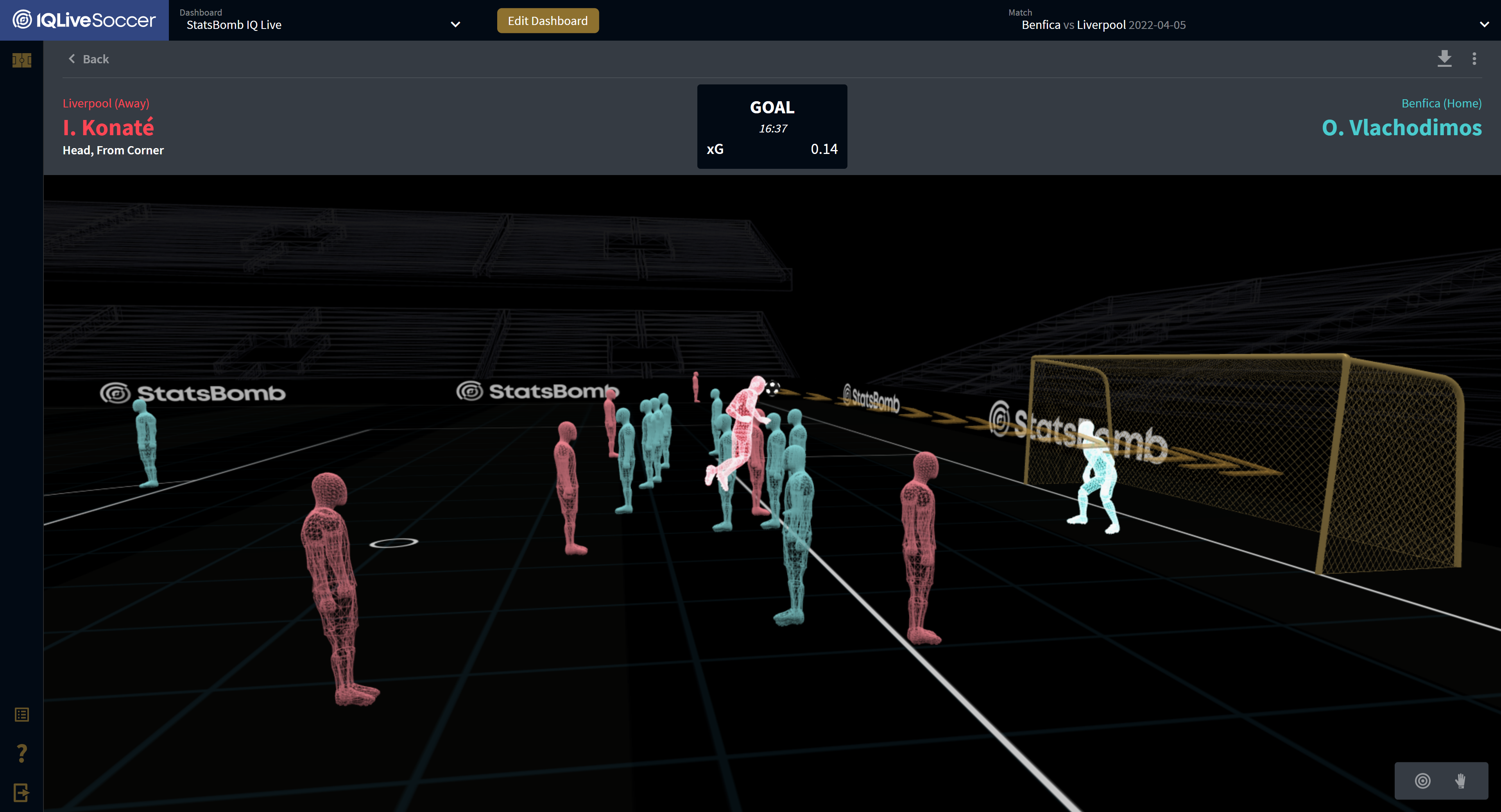Viewport: 1501px width, 812px height.
Task: Click the 16:37 timestamp
Action: point(773,129)
